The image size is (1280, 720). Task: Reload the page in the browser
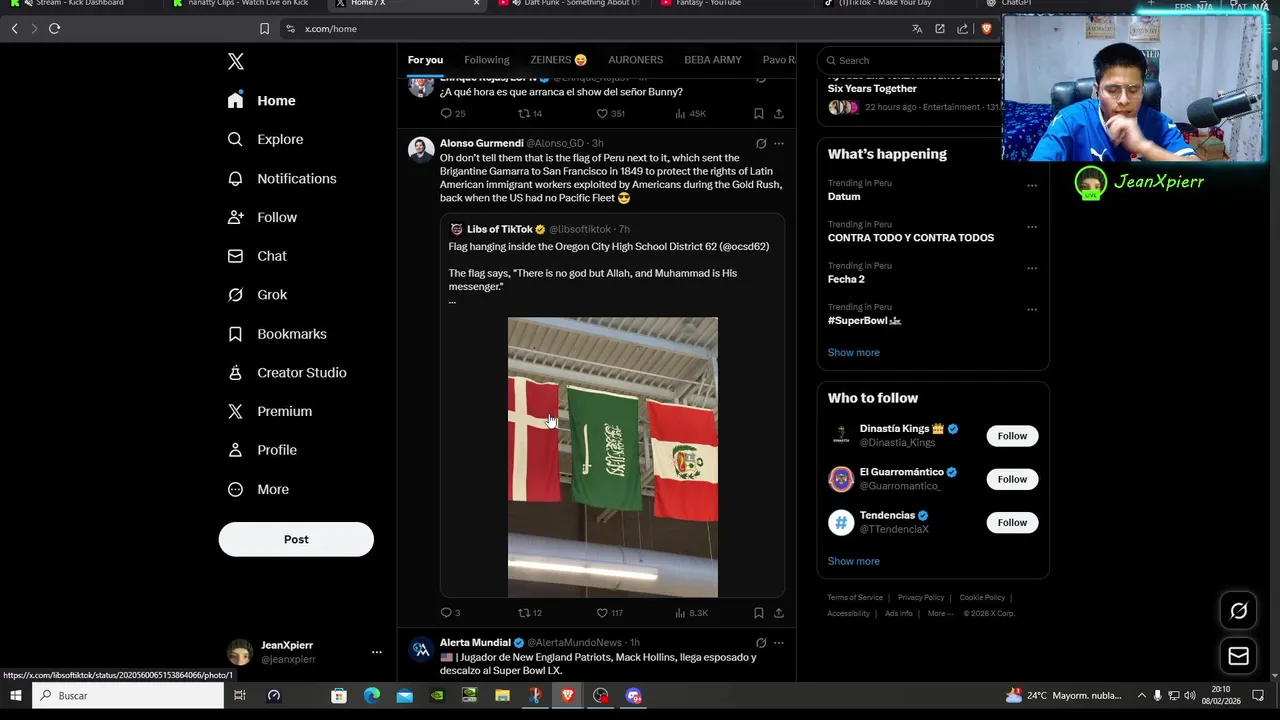pos(54,29)
